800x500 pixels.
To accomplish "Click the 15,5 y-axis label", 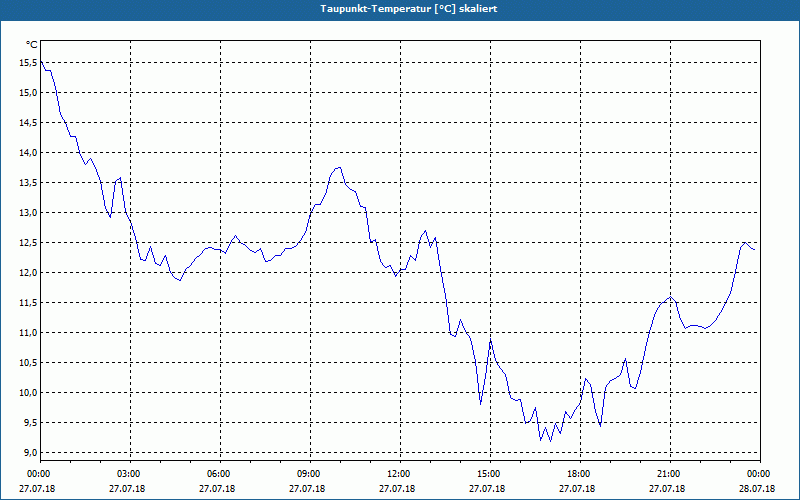I will 29,63.
